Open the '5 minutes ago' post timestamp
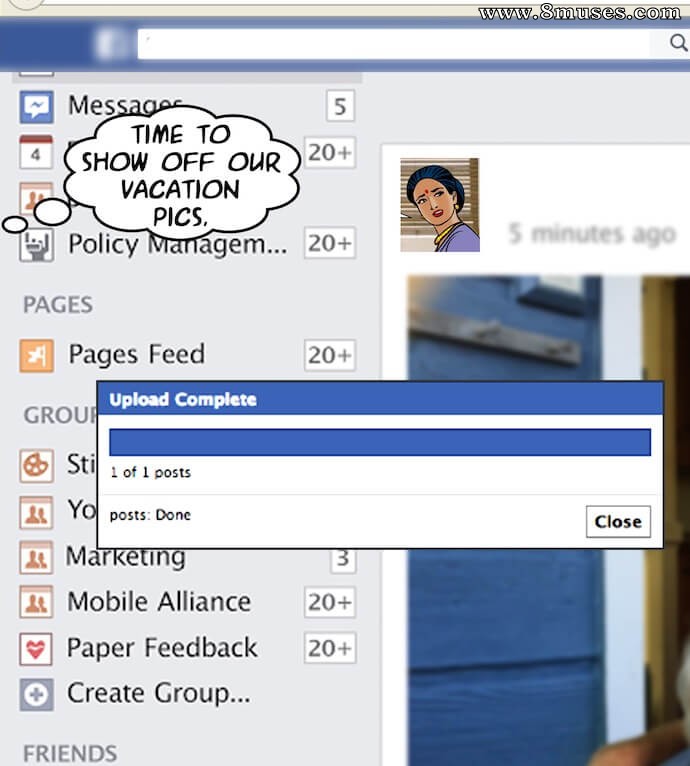690x766 pixels. click(591, 234)
